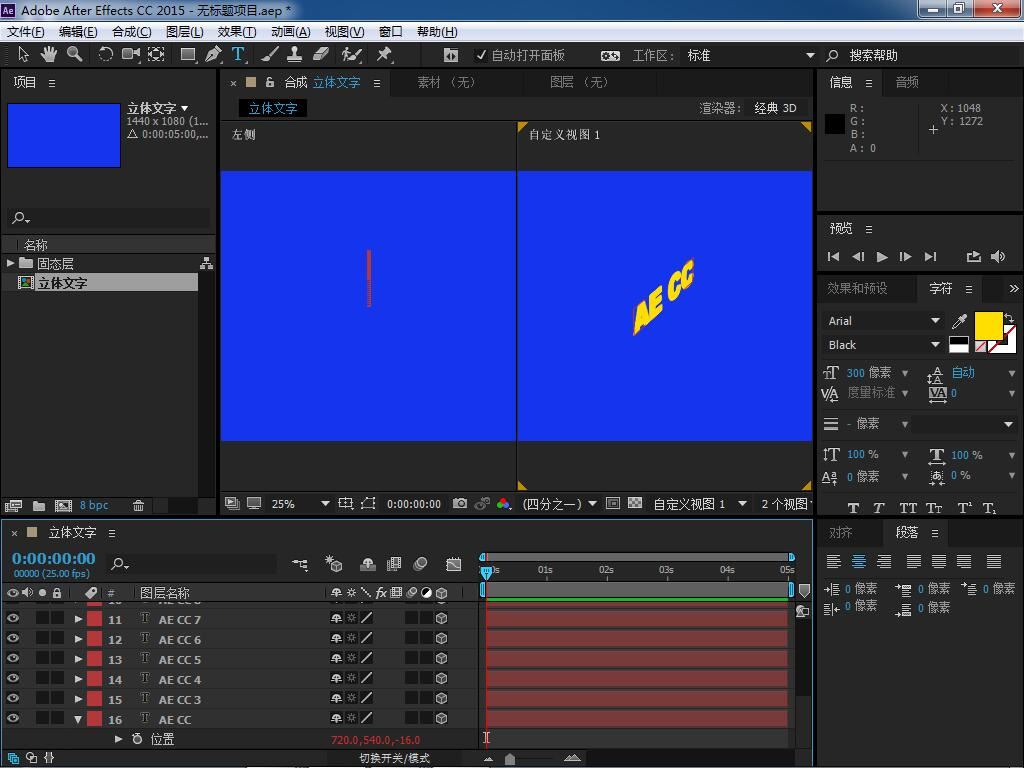Jump to the first frame
This screenshot has width=1024, height=768.
(x=833, y=257)
